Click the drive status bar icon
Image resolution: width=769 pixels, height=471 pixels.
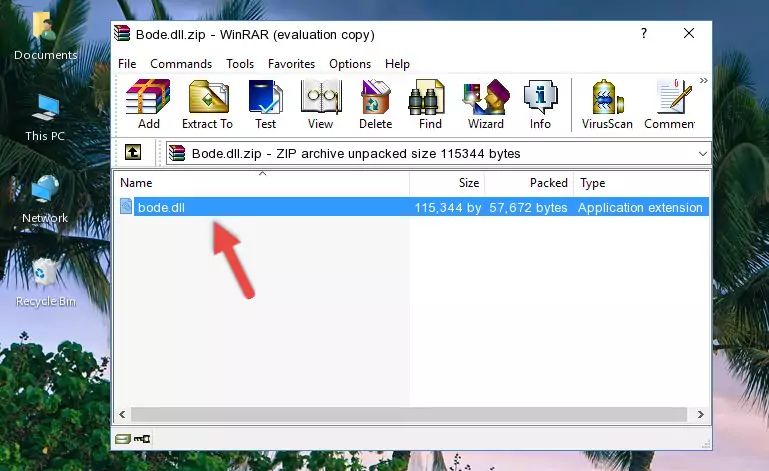coord(123,439)
